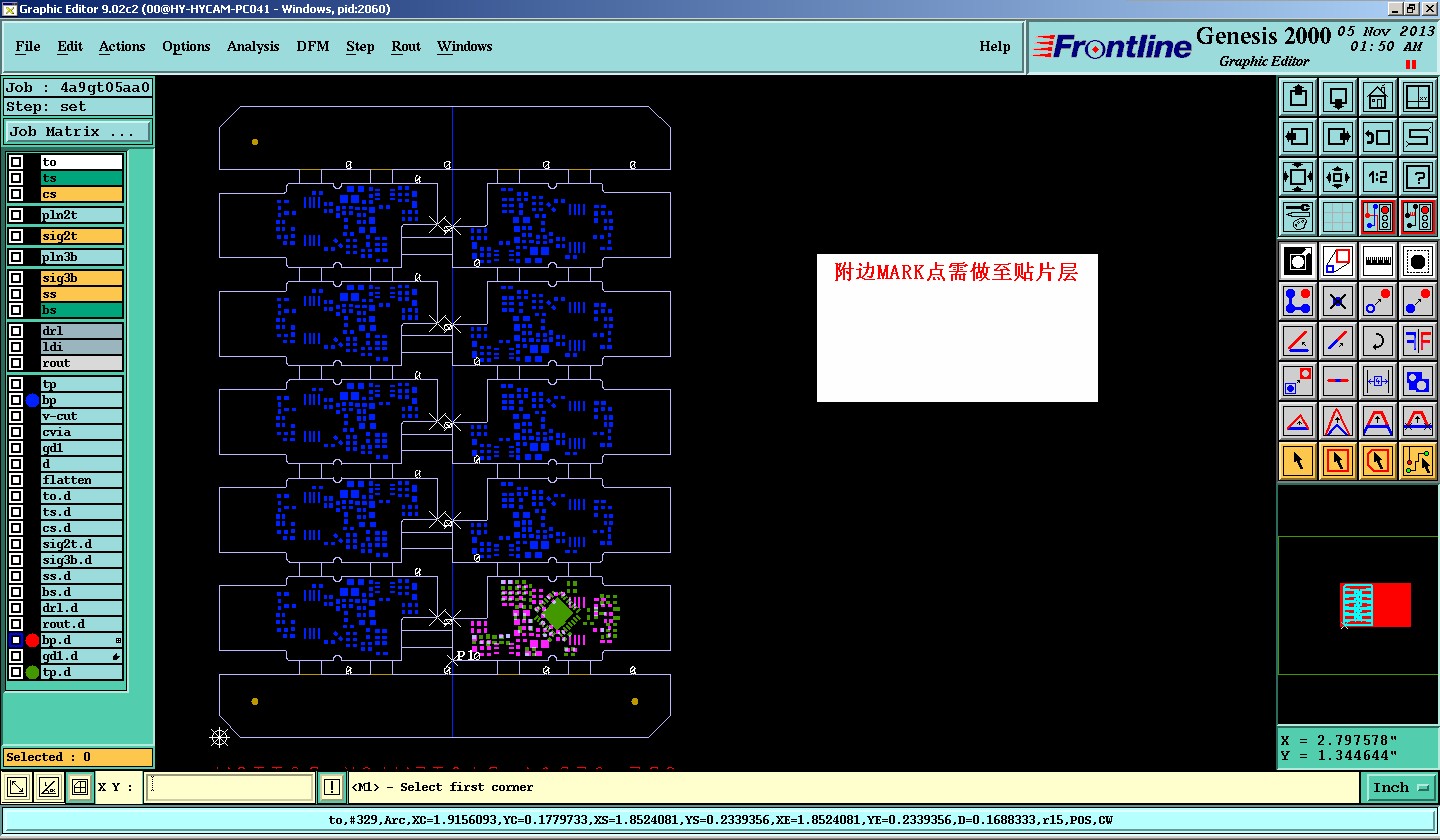This screenshot has width=1440, height=840.
Task: Click the X crossed point snap icon
Action: [1338, 300]
